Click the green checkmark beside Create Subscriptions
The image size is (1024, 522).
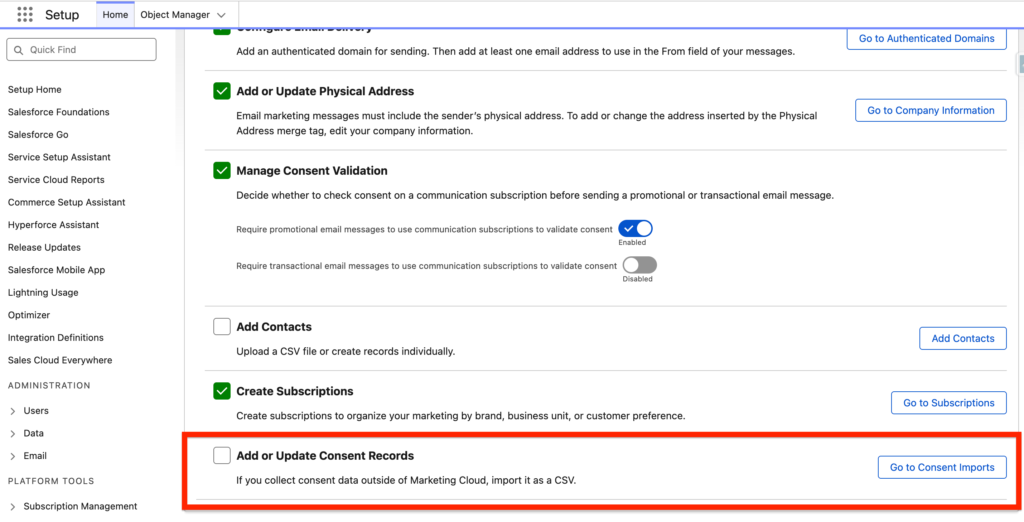pyautogui.click(x=222, y=391)
